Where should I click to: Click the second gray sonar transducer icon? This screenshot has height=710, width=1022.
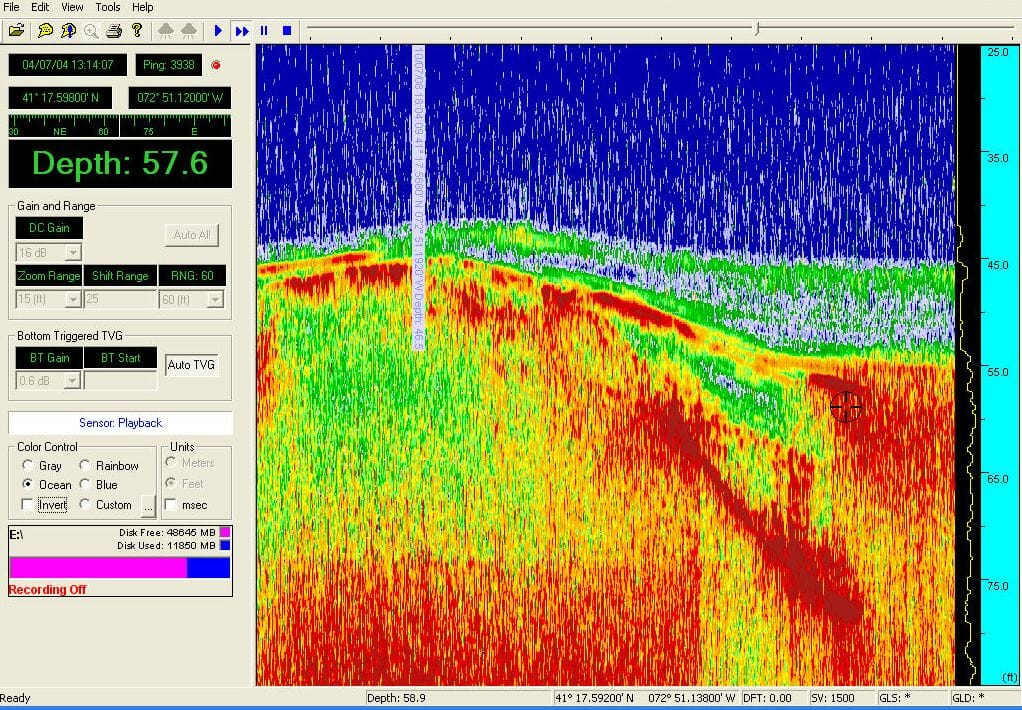(x=189, y=30)
